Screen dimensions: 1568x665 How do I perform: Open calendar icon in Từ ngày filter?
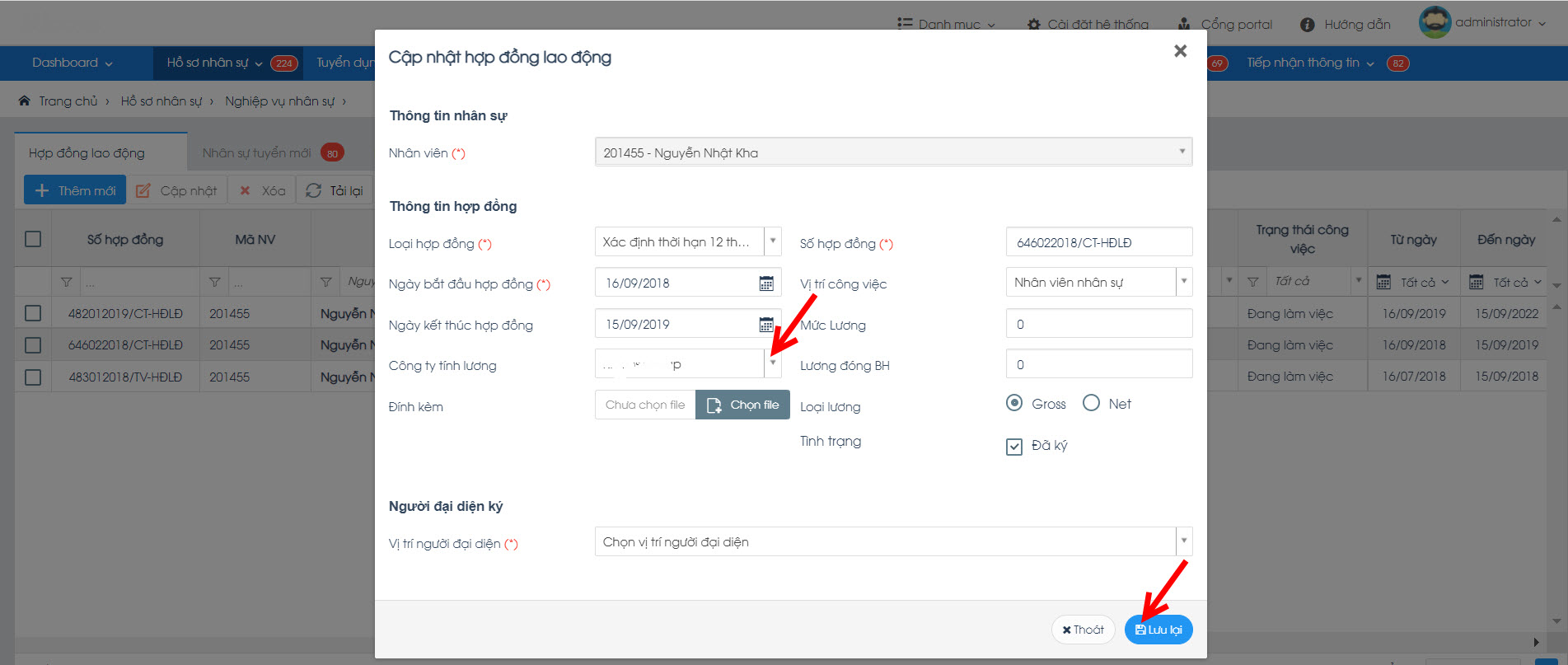tap(1384, 283)
